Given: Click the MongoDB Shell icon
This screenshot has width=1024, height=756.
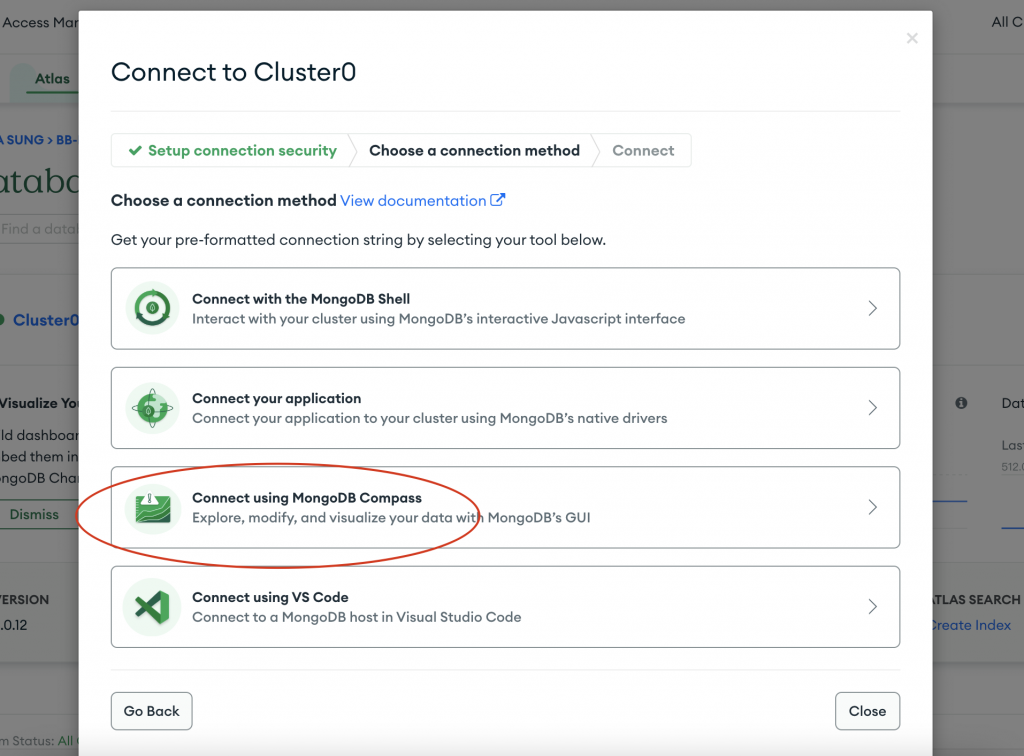Looking at the screenshot, I should click(x=152, y=308).
